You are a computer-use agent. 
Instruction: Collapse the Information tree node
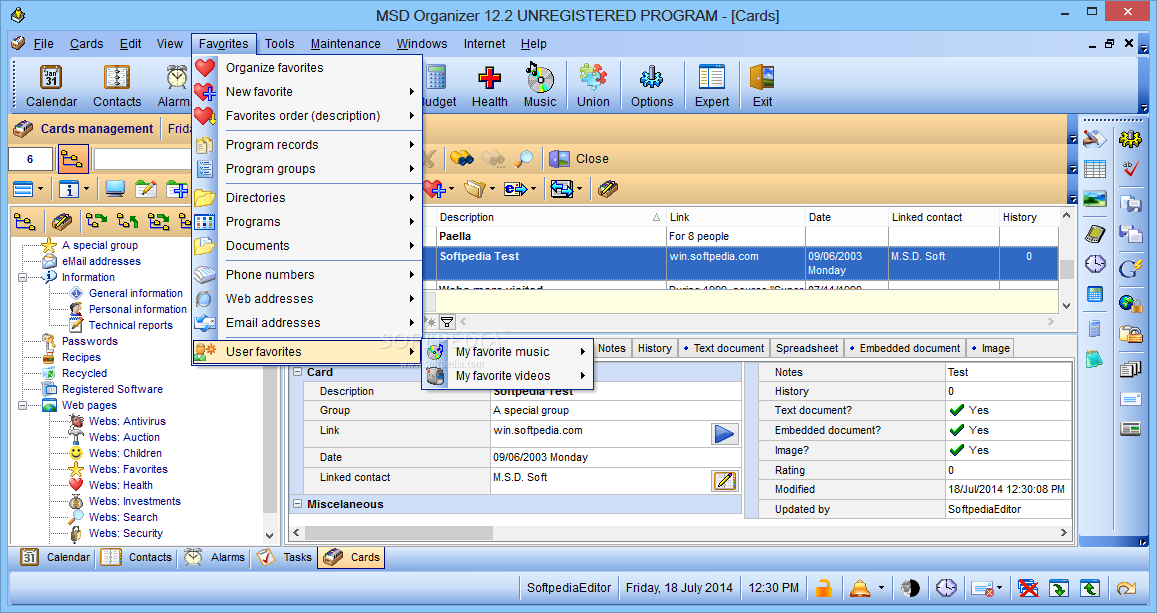click(x=23, y=277)
